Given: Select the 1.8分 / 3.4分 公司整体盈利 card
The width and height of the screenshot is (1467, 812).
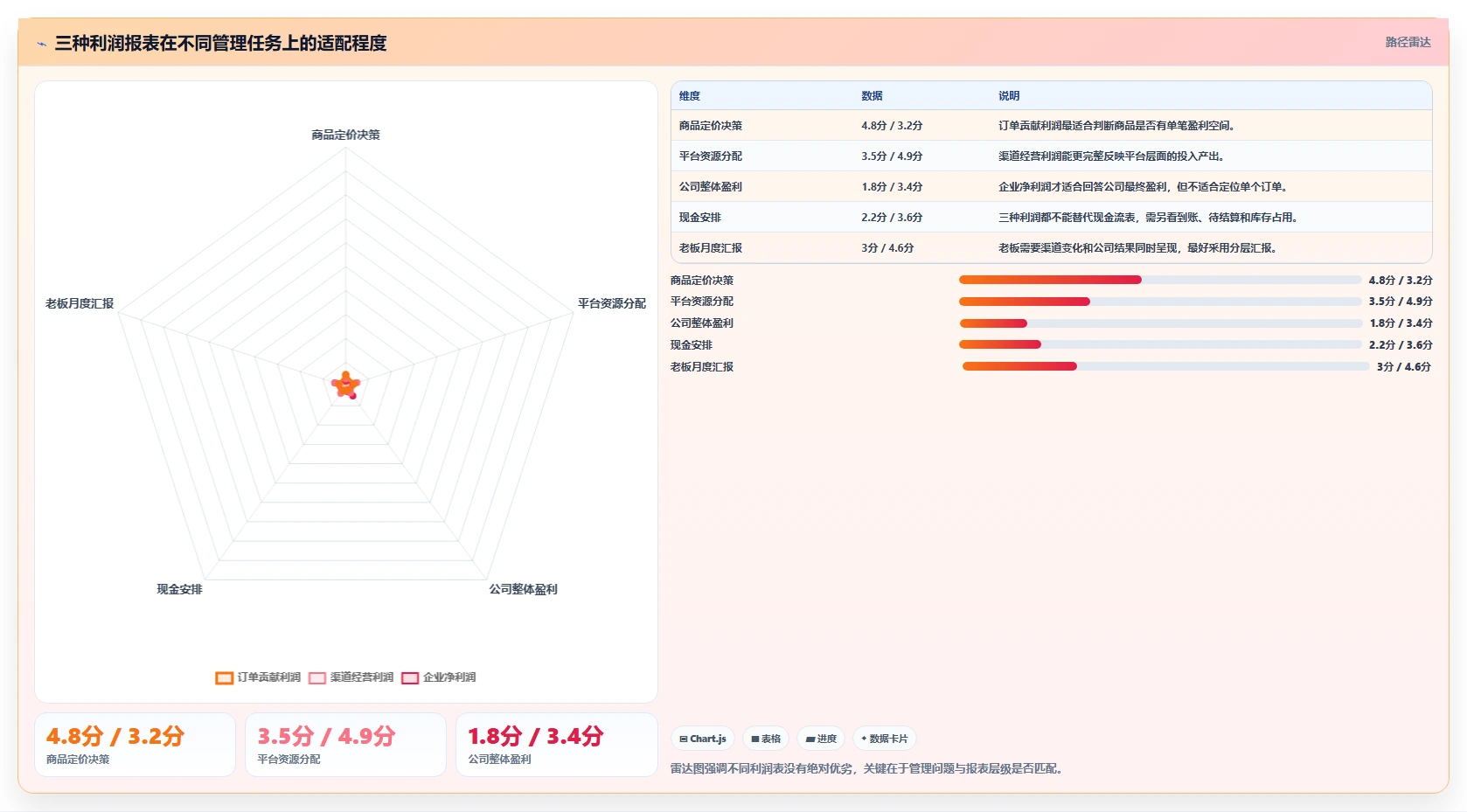Looking at the screenshot, I should pos(556,745).
